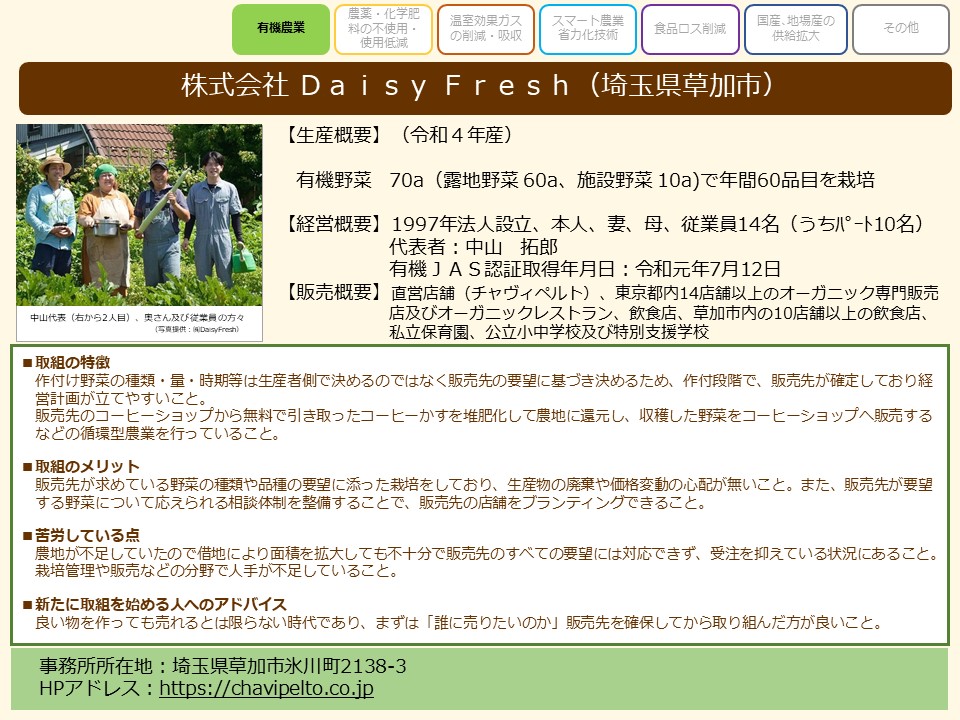Select the 有機農業 green tab
This screenshot has height=720, width=960.
(281, 29)
